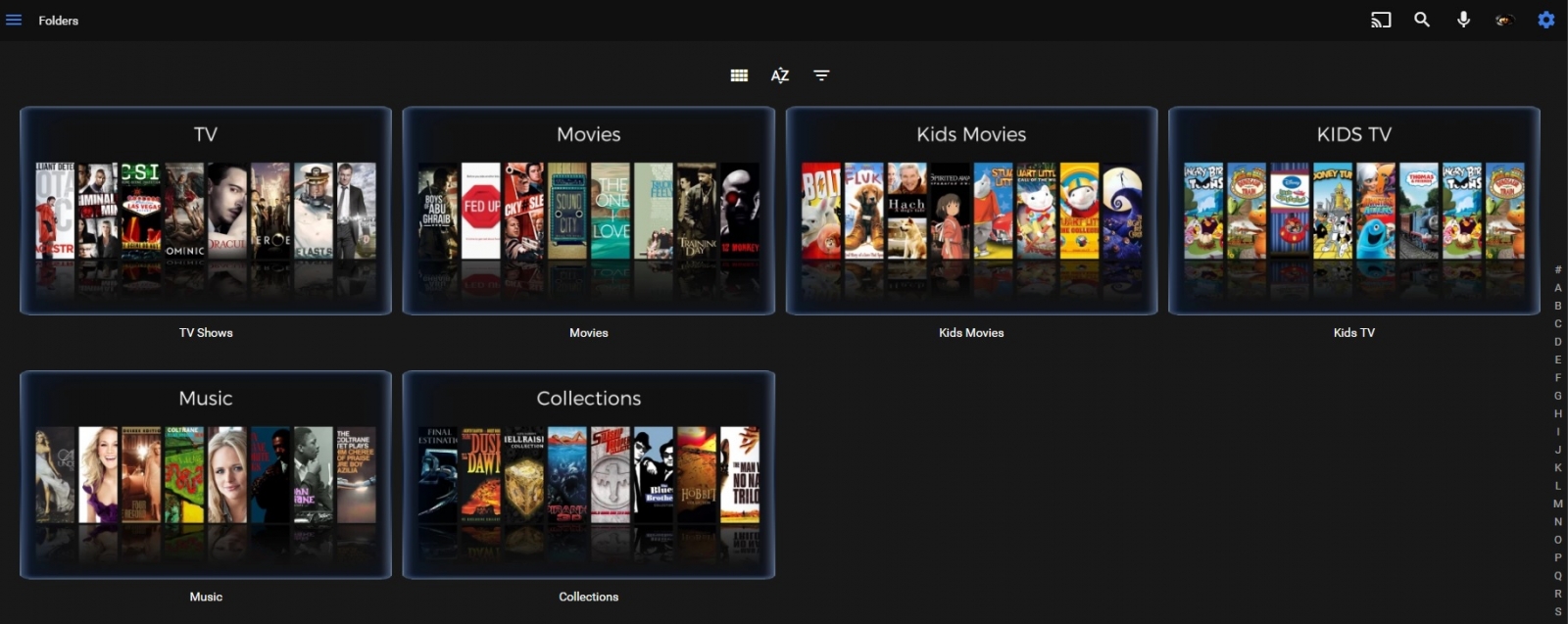The width and height of the screenshot is (1568, 624).
Task: Jump to # in alphabet picker
Action: [1558, 269]
